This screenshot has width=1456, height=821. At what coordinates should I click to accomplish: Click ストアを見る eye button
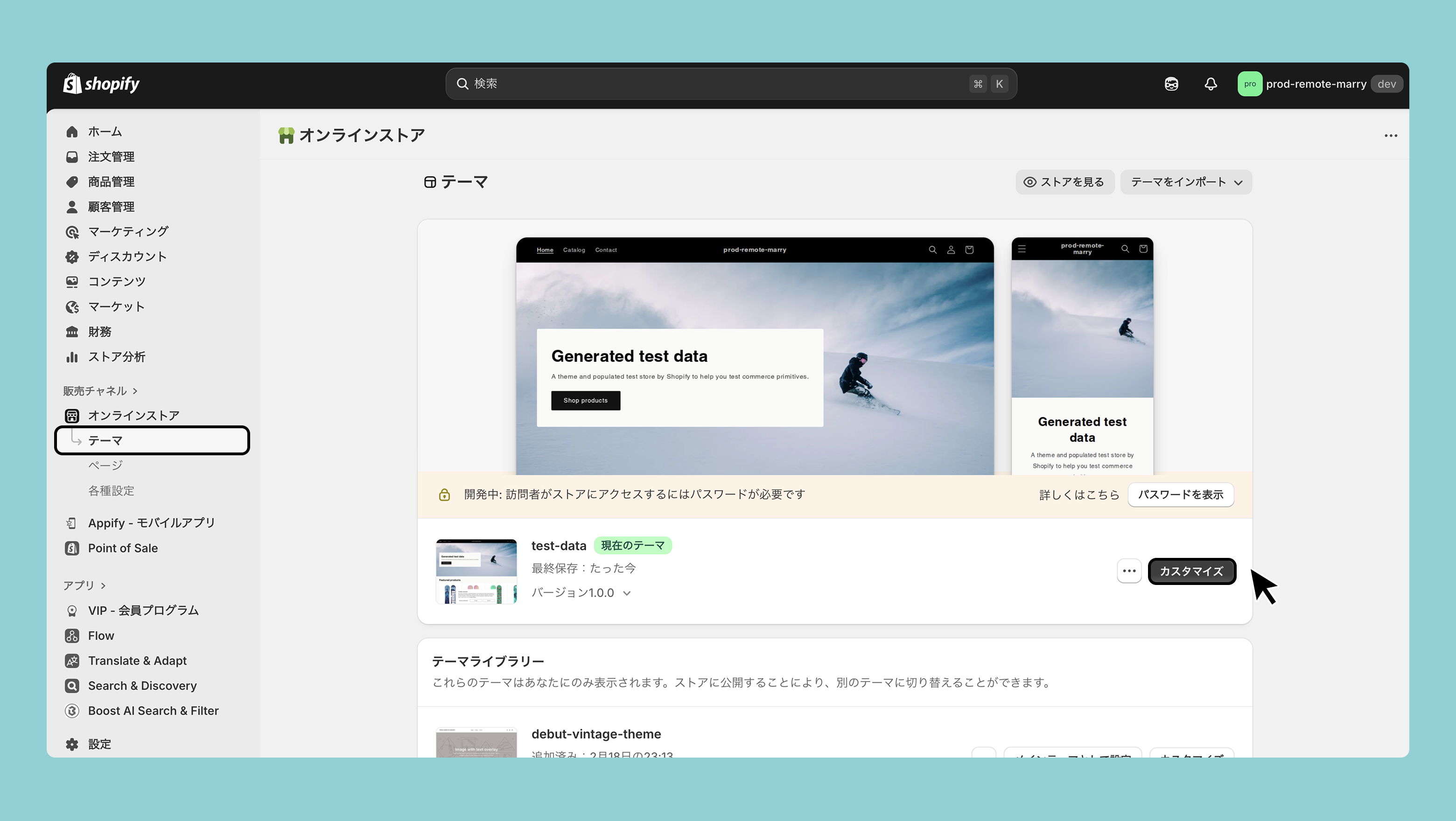[x=1064, y=182]
